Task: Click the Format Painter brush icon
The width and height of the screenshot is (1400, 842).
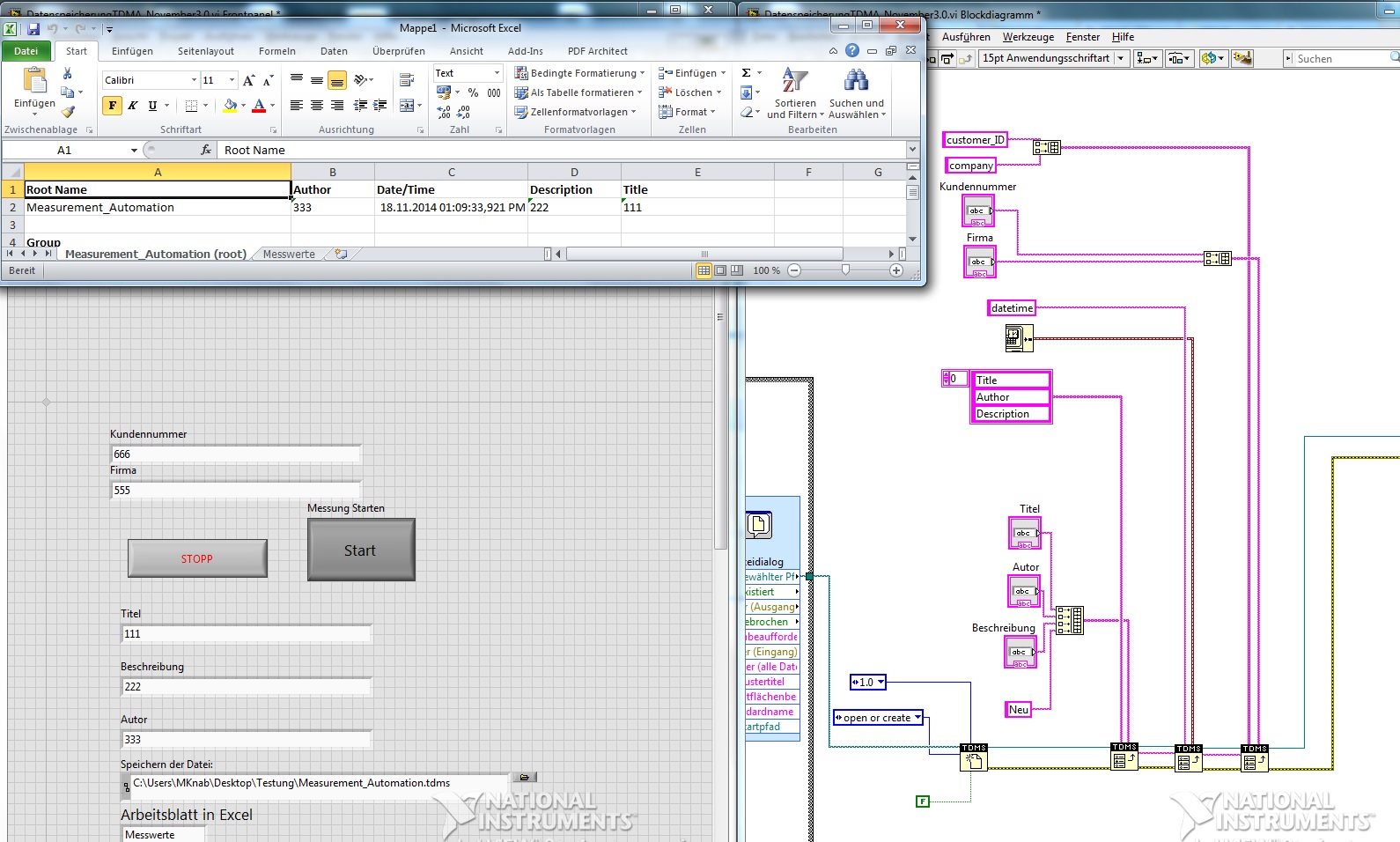Action: 68,111
